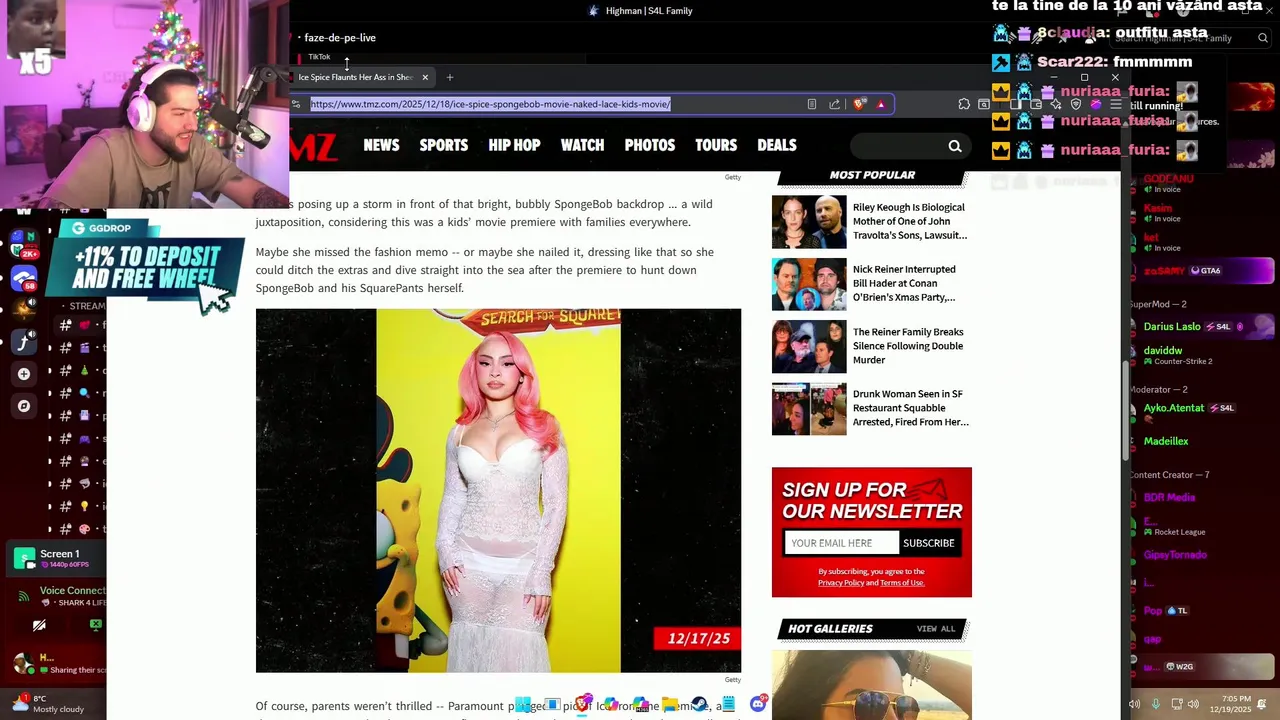1280x720 pixels.
Task: Click the share icon in address bar
Action: click(834, 104)
